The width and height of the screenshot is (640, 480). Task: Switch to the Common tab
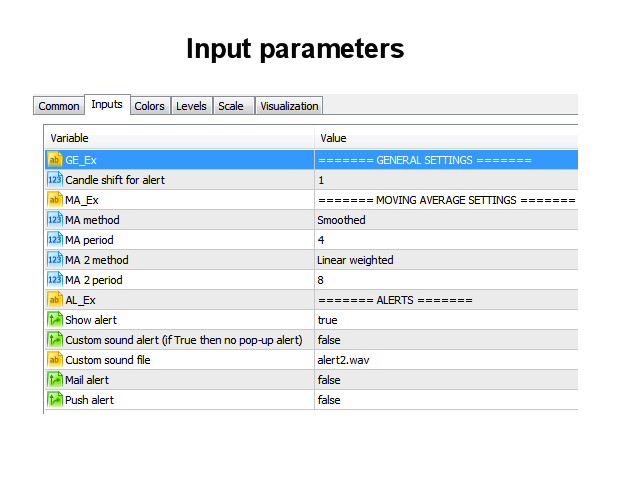point(59,106)
